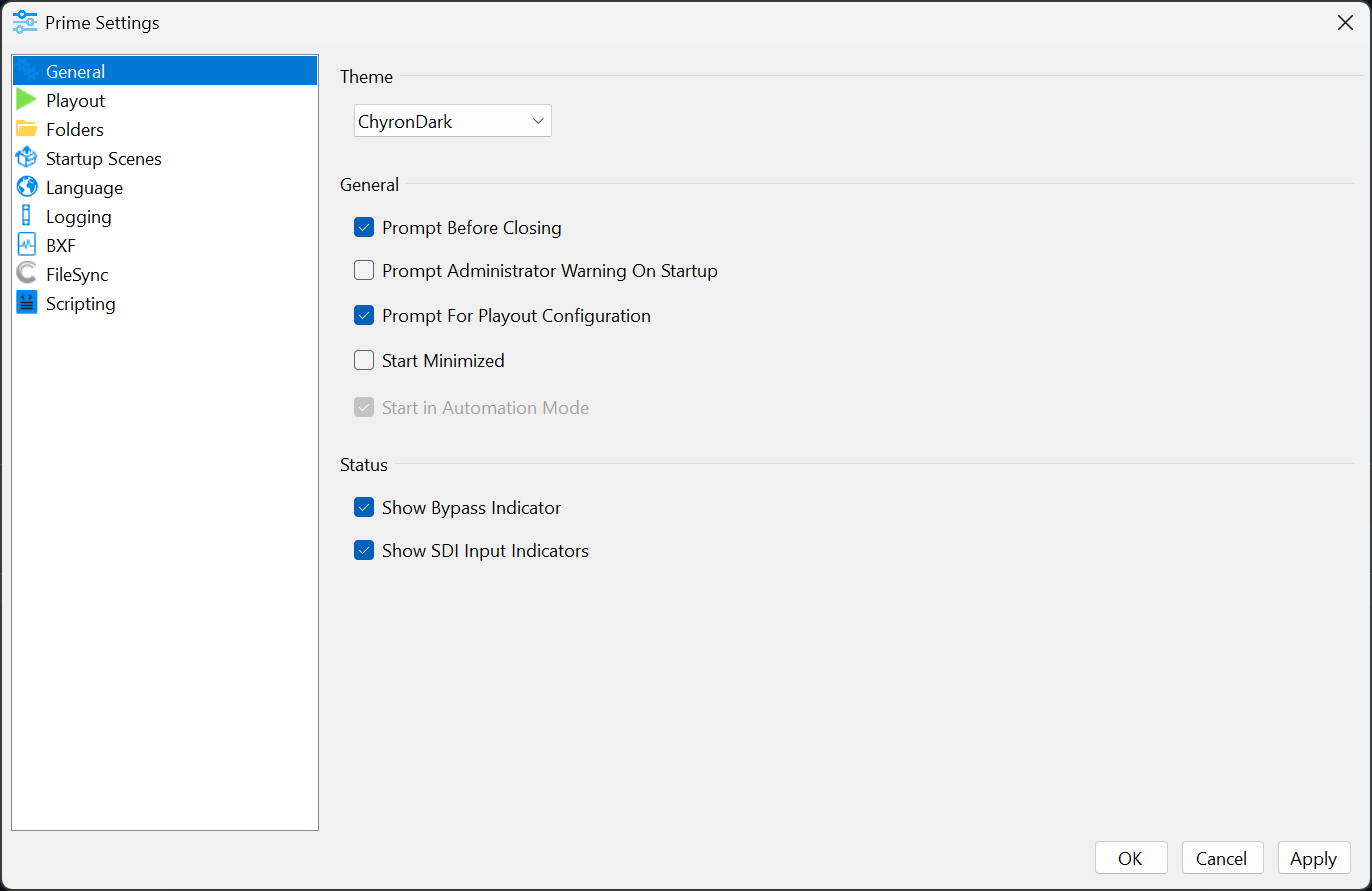
Task: Toggle Show SDI Input Indicators checkbox
Action: (x=364, y=551)
